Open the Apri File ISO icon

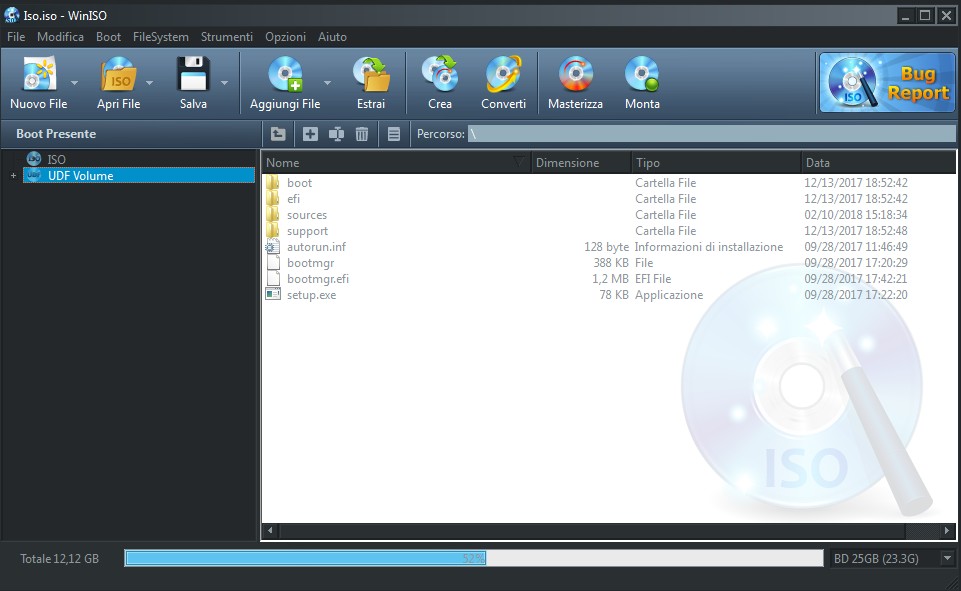click(x=118, y=74)
